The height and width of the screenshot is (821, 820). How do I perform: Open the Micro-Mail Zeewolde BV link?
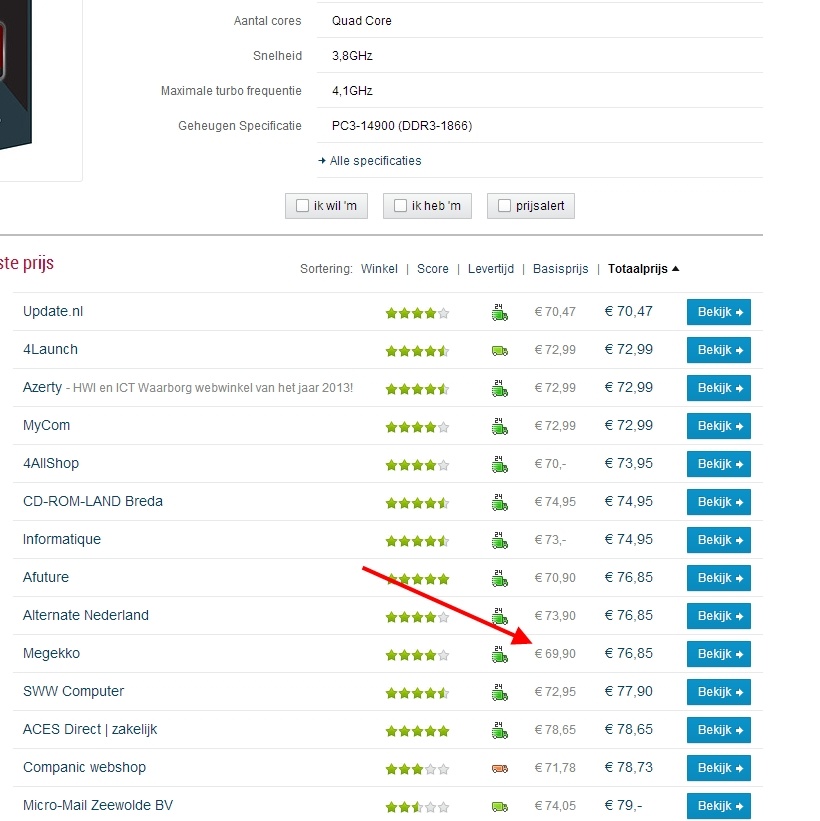(98, 805)
